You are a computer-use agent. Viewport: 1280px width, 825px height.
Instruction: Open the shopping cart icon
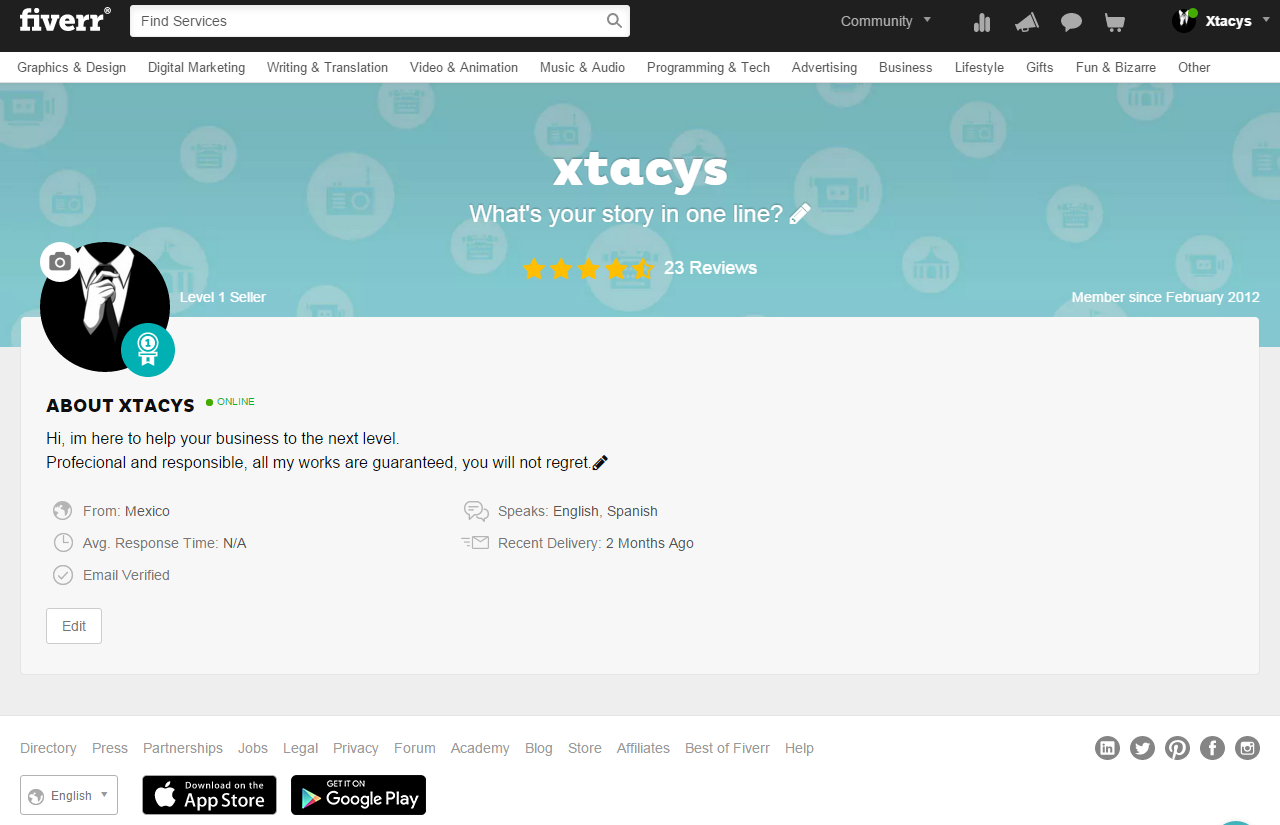point(1114,22)
